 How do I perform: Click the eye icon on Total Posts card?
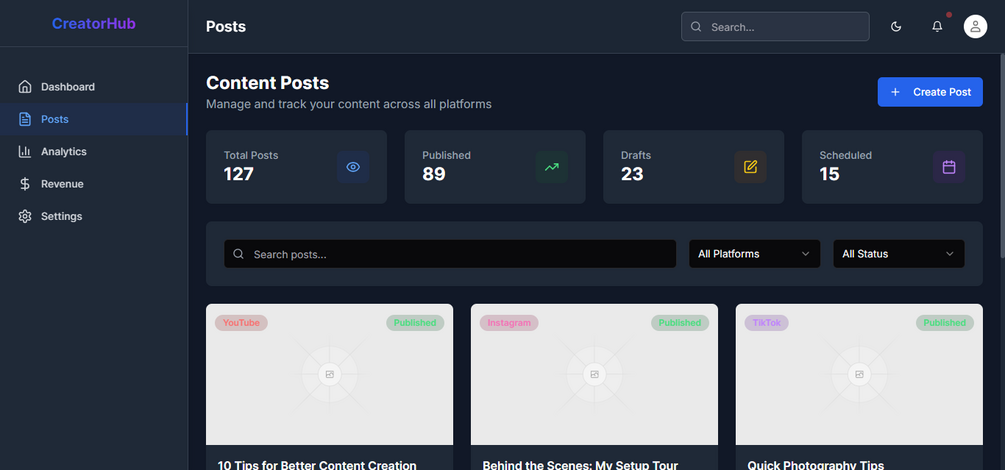pyautogui.click(x=353, y=167)
